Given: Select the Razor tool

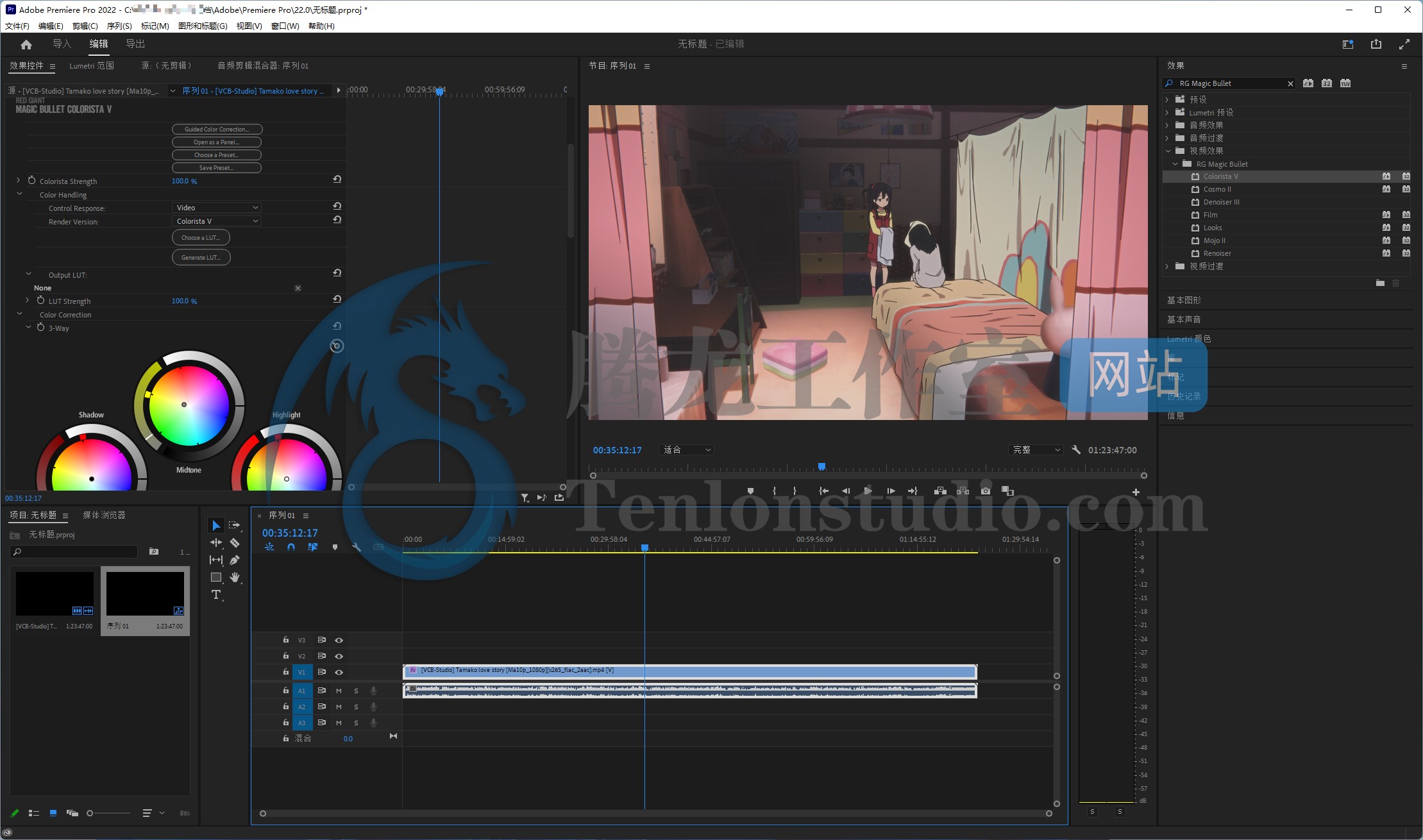Looking at the screenshot, I should click(x=235, y=542).
